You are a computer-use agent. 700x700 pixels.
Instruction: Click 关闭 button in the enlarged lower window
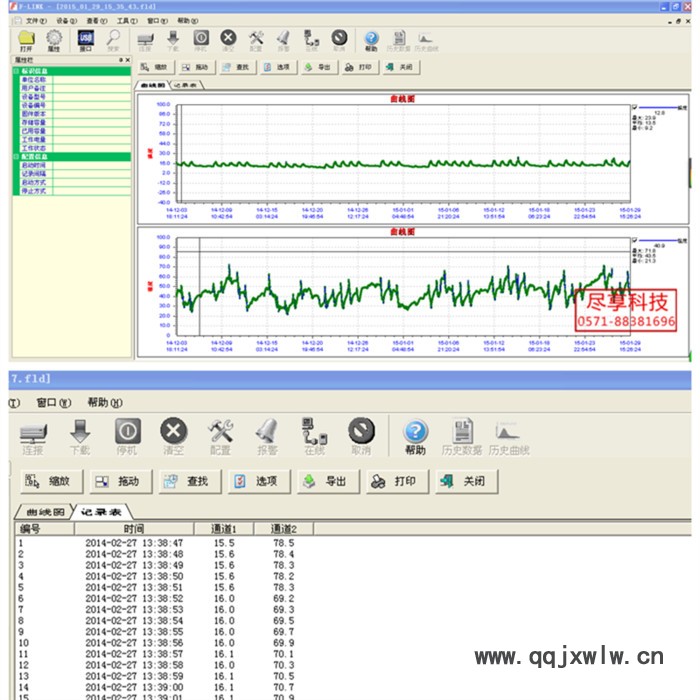(x=466, y=481)
